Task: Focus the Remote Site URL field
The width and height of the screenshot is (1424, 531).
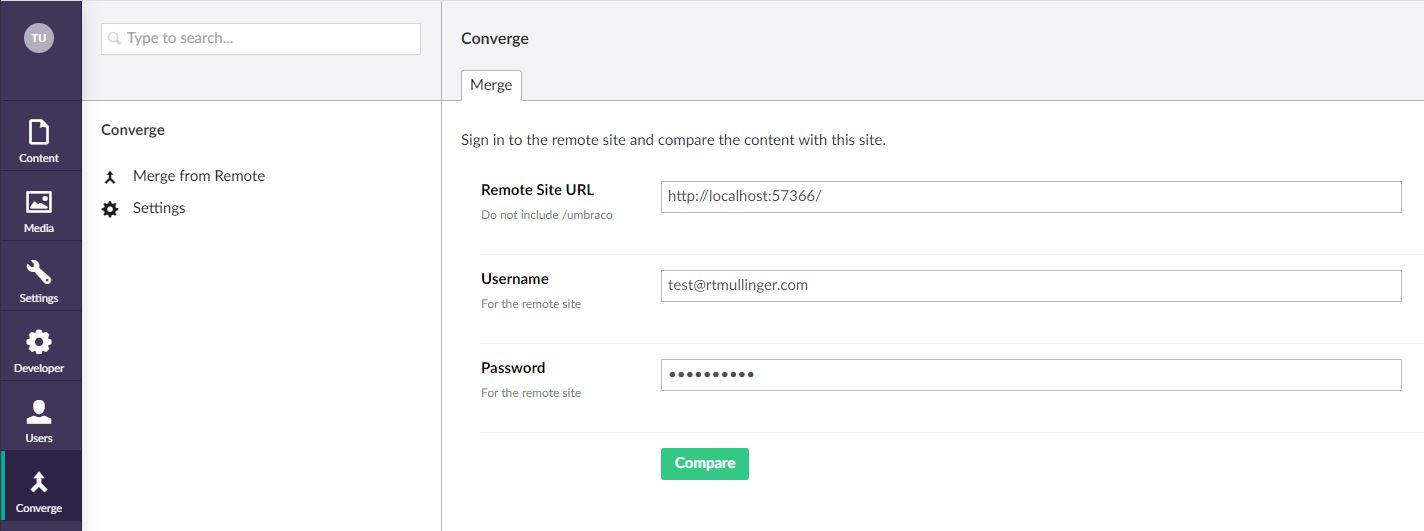Action: click(x=1031, y=197)
